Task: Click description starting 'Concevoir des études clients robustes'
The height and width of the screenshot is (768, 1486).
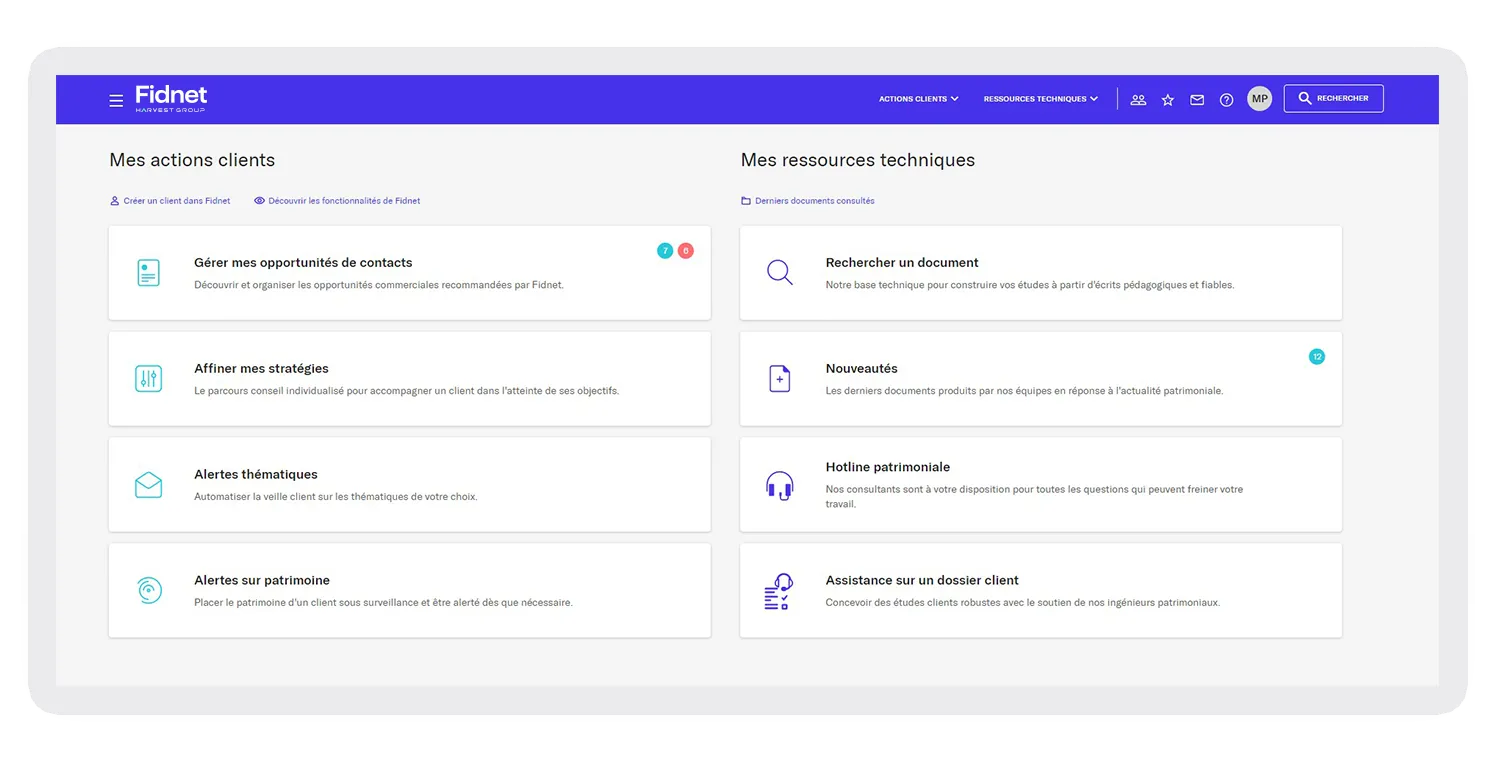Action: click(x=1023, y=603)
